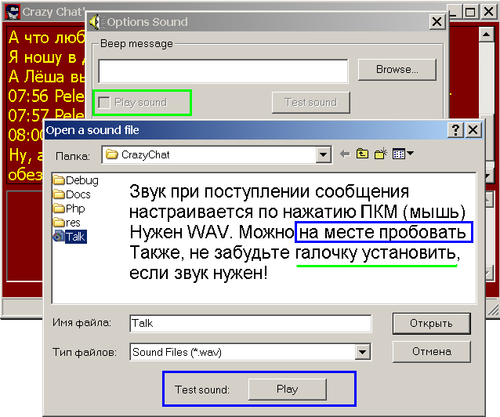
Task: Click the help question mark button
Action: pos(455,130)
